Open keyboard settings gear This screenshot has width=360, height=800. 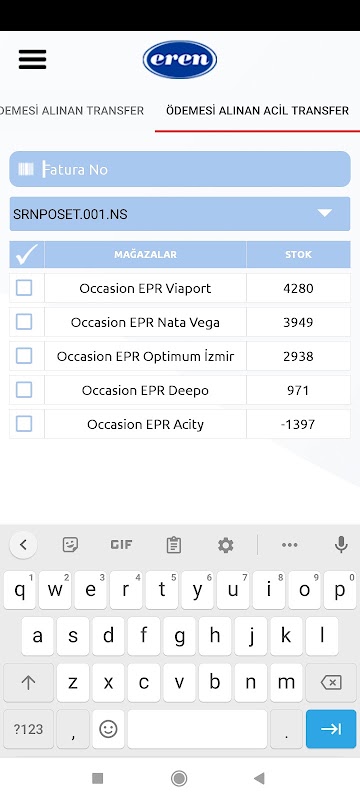[225, 545]
